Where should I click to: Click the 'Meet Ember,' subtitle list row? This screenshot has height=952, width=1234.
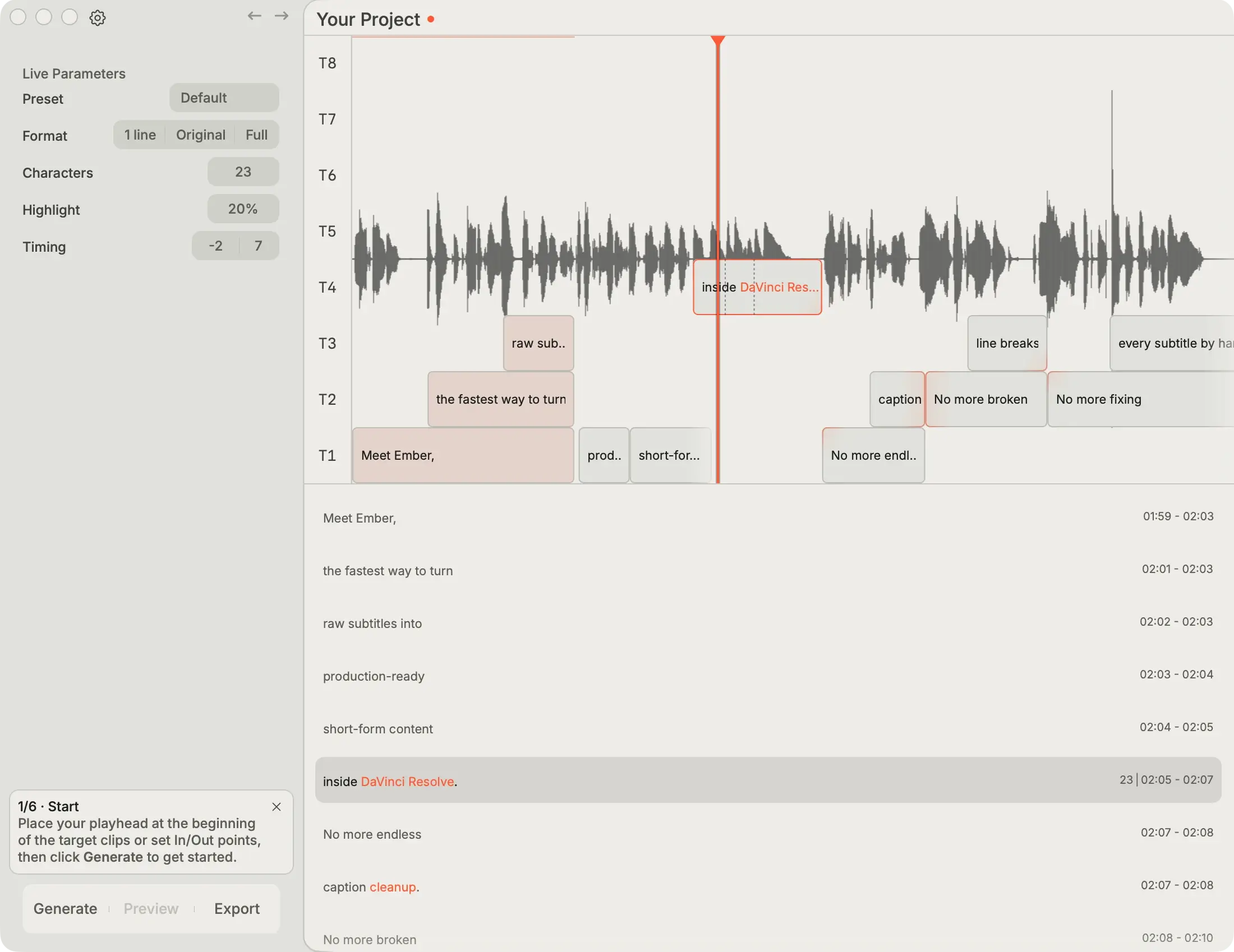(768, 518)
